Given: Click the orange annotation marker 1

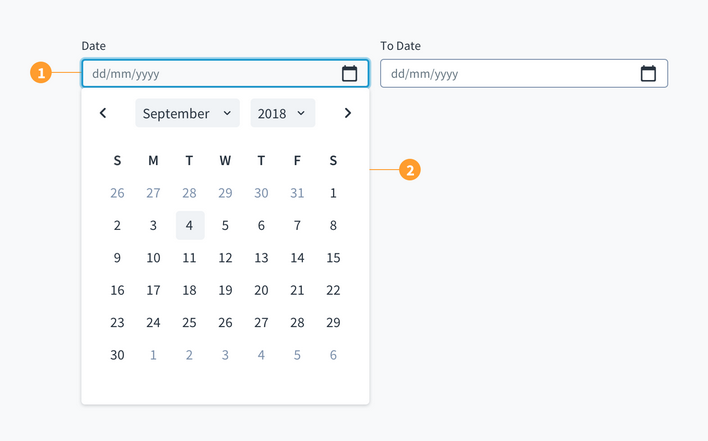Looking at the screenshot, I should (x=41, y=73).
